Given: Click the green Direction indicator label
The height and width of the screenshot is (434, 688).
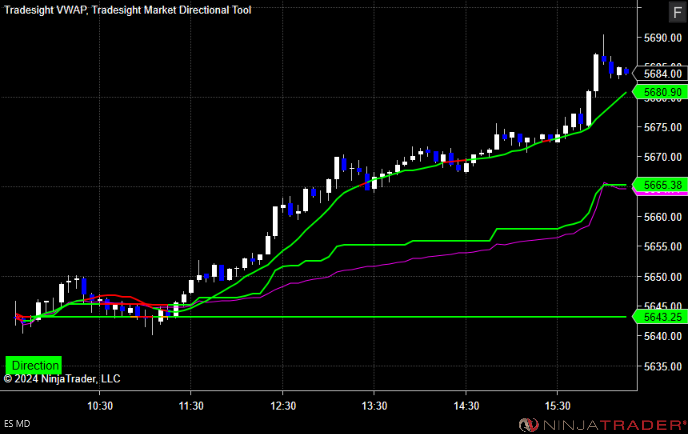Looking at the screenshot, I should coord(34,365).
